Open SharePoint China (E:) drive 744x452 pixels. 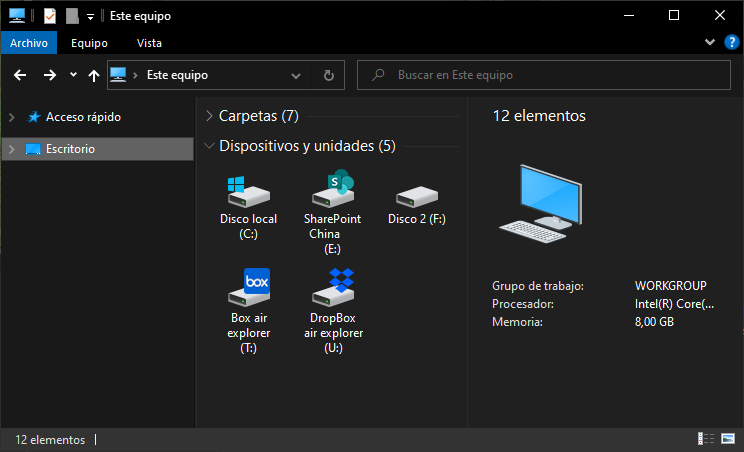[x=332, y=212]
